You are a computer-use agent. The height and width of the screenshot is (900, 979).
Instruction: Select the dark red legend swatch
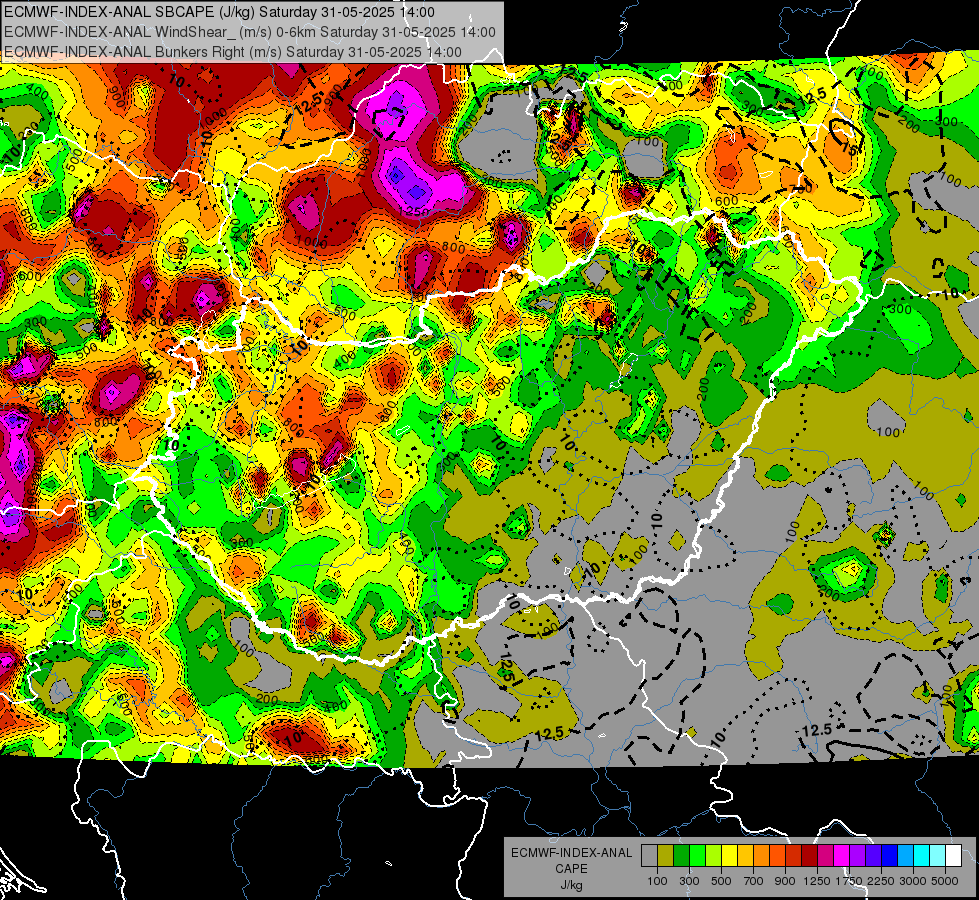point(809,855)
